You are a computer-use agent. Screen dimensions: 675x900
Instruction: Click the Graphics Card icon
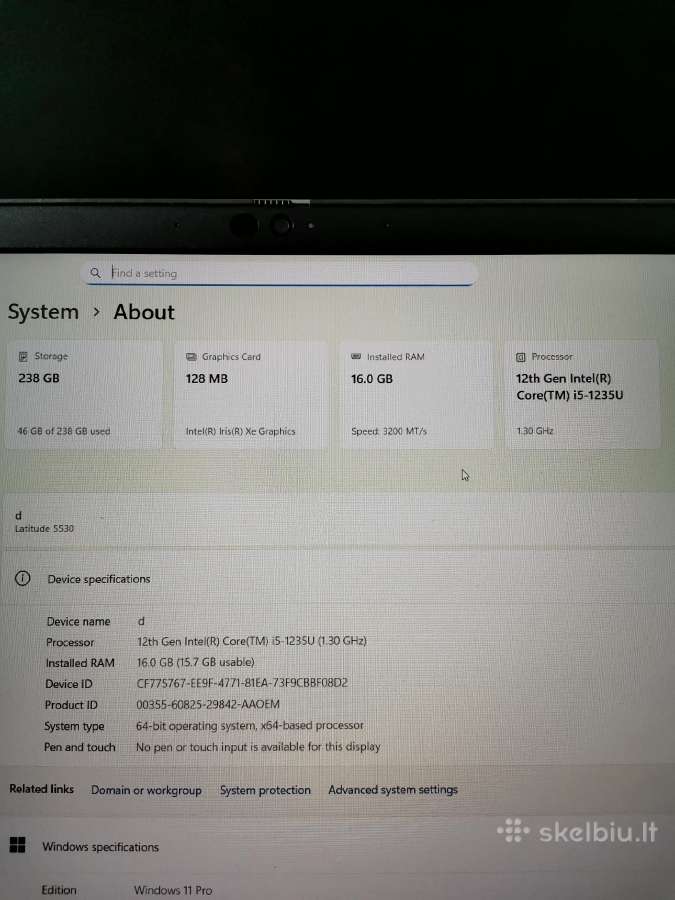coord(191,357)
